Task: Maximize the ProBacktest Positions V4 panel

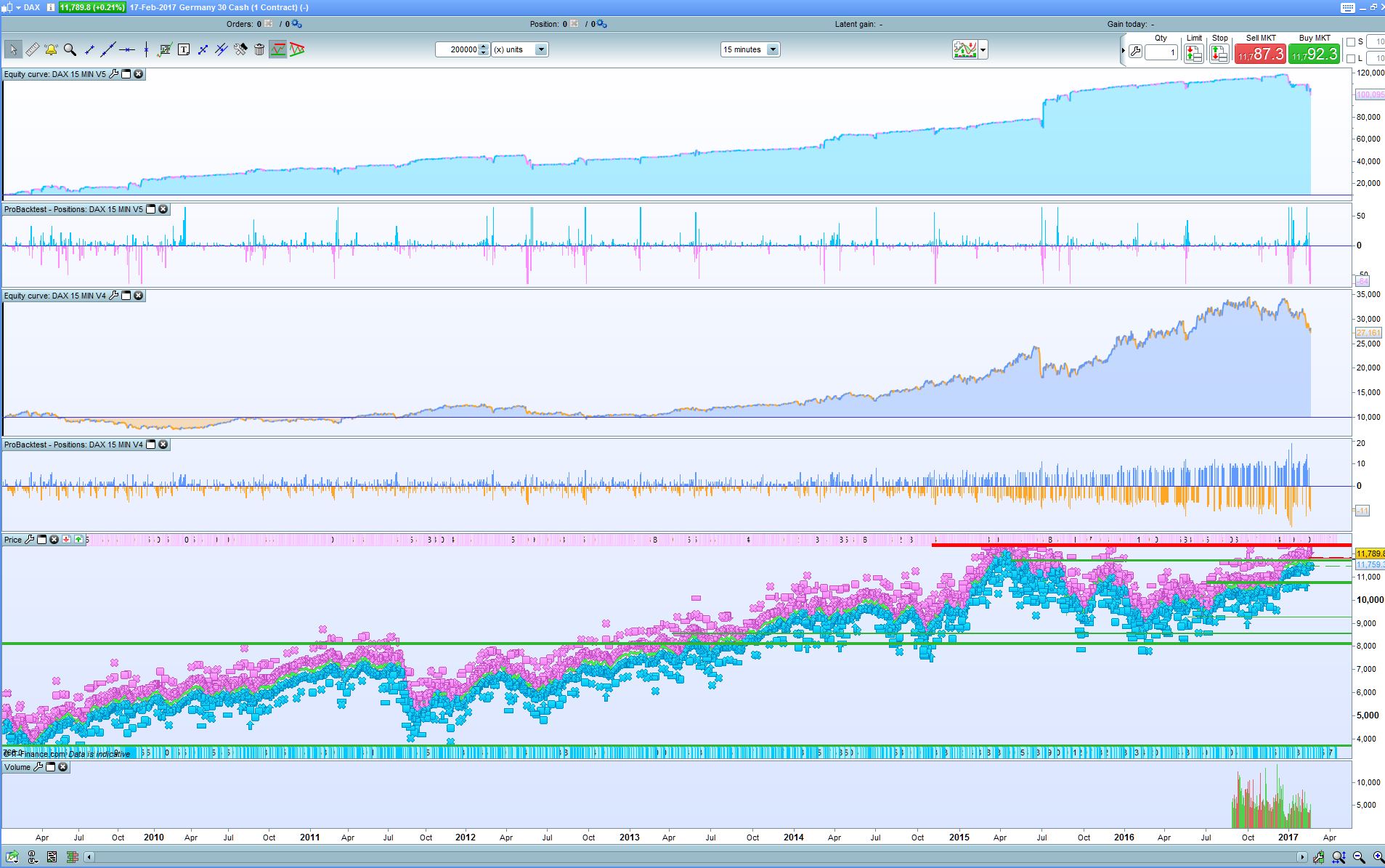Action: [151, 445]
